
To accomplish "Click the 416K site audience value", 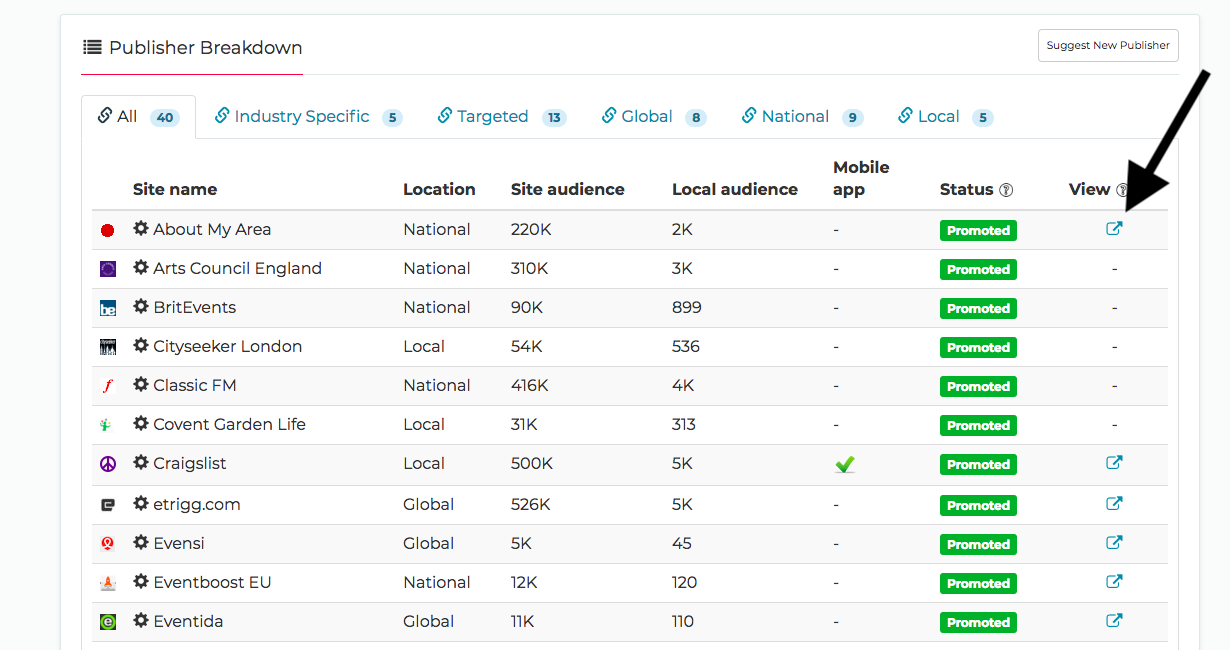I will pyautogui.click(x=530, y=385).
